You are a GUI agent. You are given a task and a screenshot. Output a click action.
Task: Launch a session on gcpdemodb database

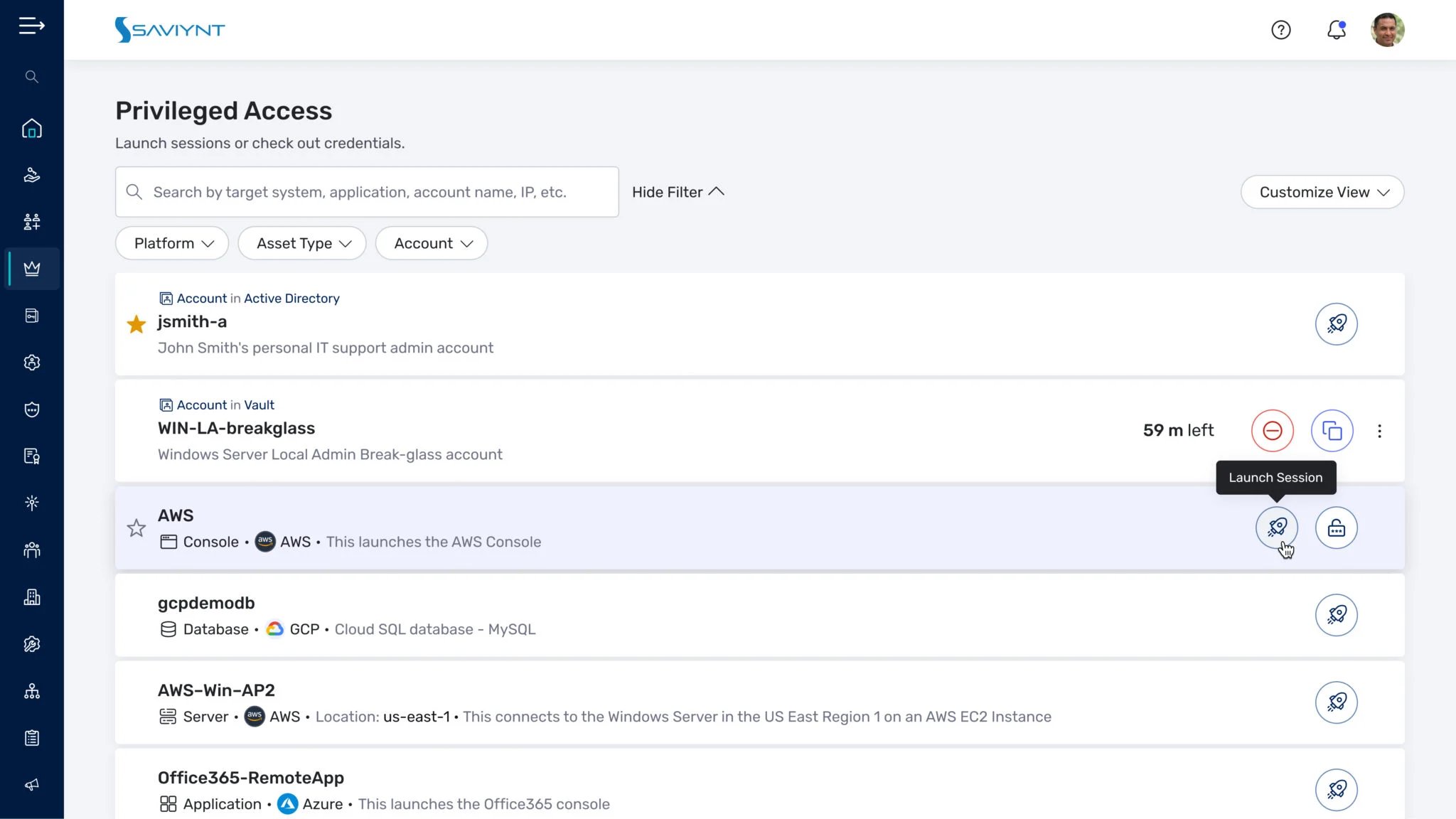[x=1337, y=615]
